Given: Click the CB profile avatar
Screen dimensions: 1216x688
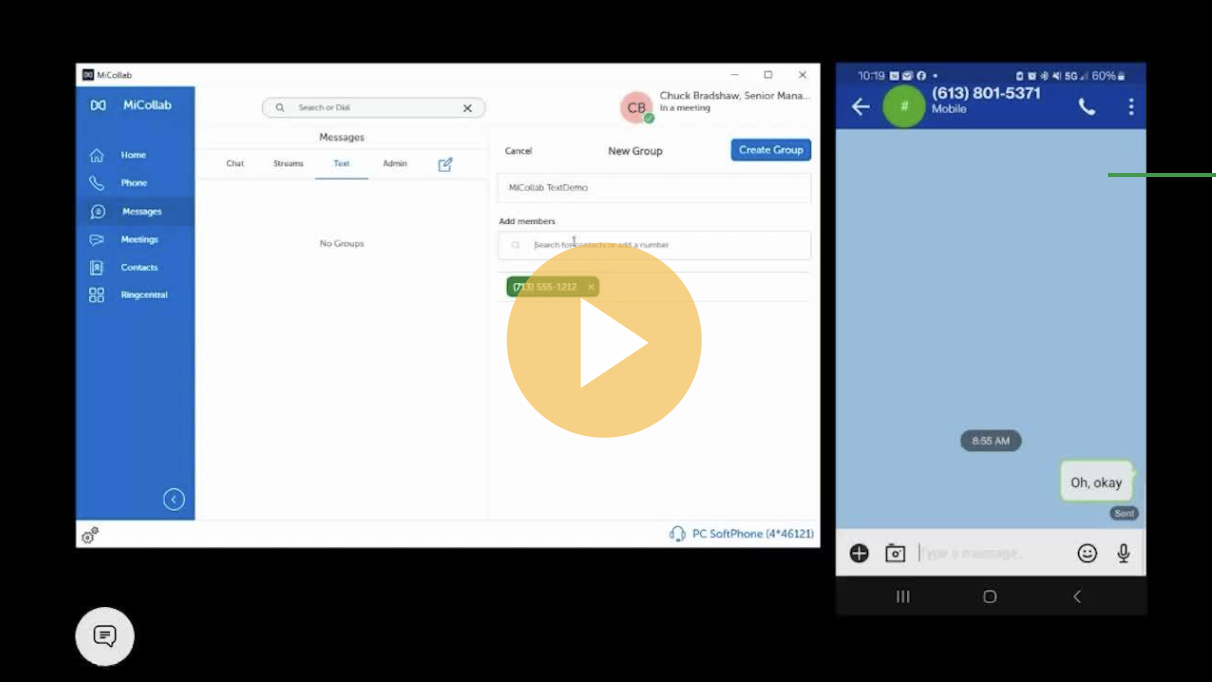Looking at the screenshot, I should [636, 108].
